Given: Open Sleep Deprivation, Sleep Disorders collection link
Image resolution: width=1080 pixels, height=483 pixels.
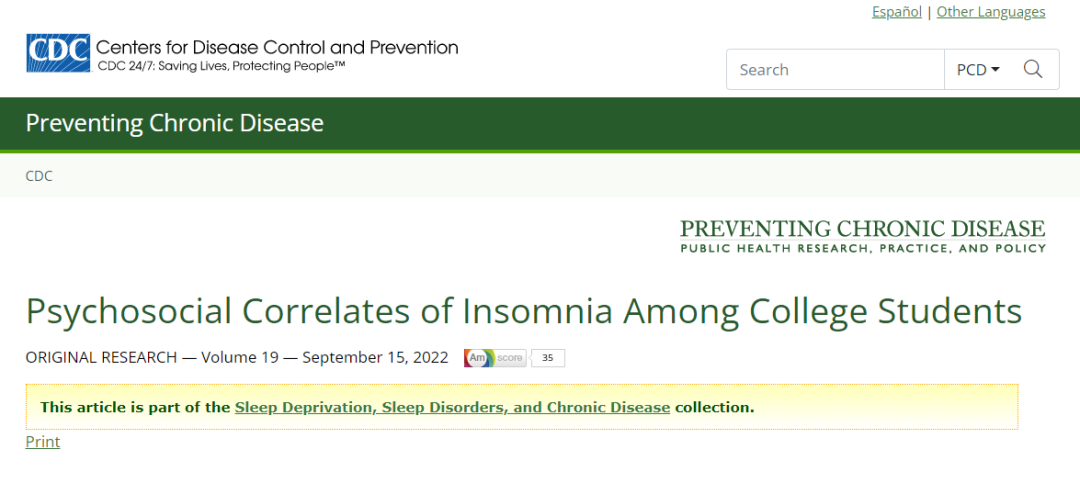Looking at the screenshot, I should (x=453, y=407).
